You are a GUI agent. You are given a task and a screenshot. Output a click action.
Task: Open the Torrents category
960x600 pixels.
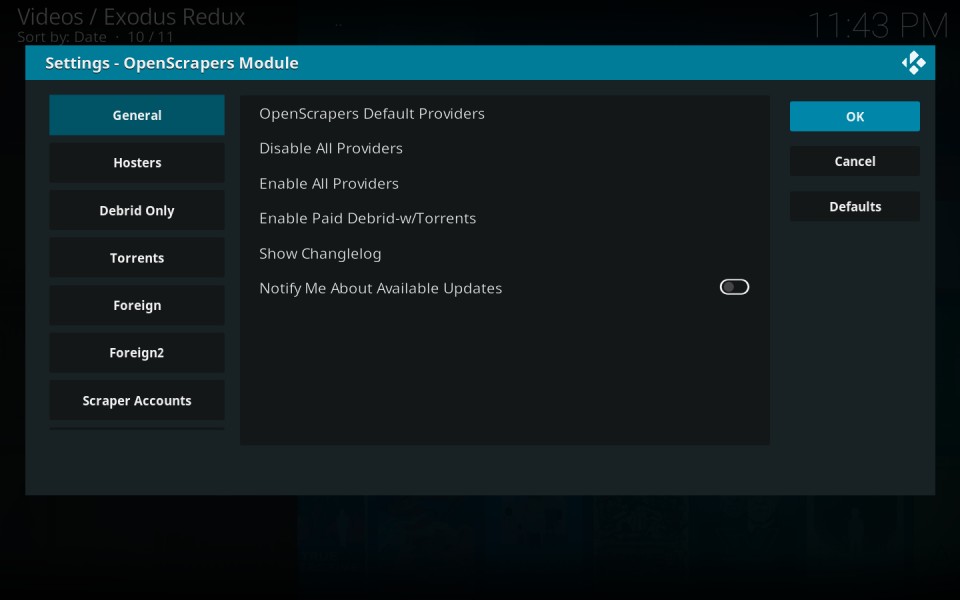point(137,258)
